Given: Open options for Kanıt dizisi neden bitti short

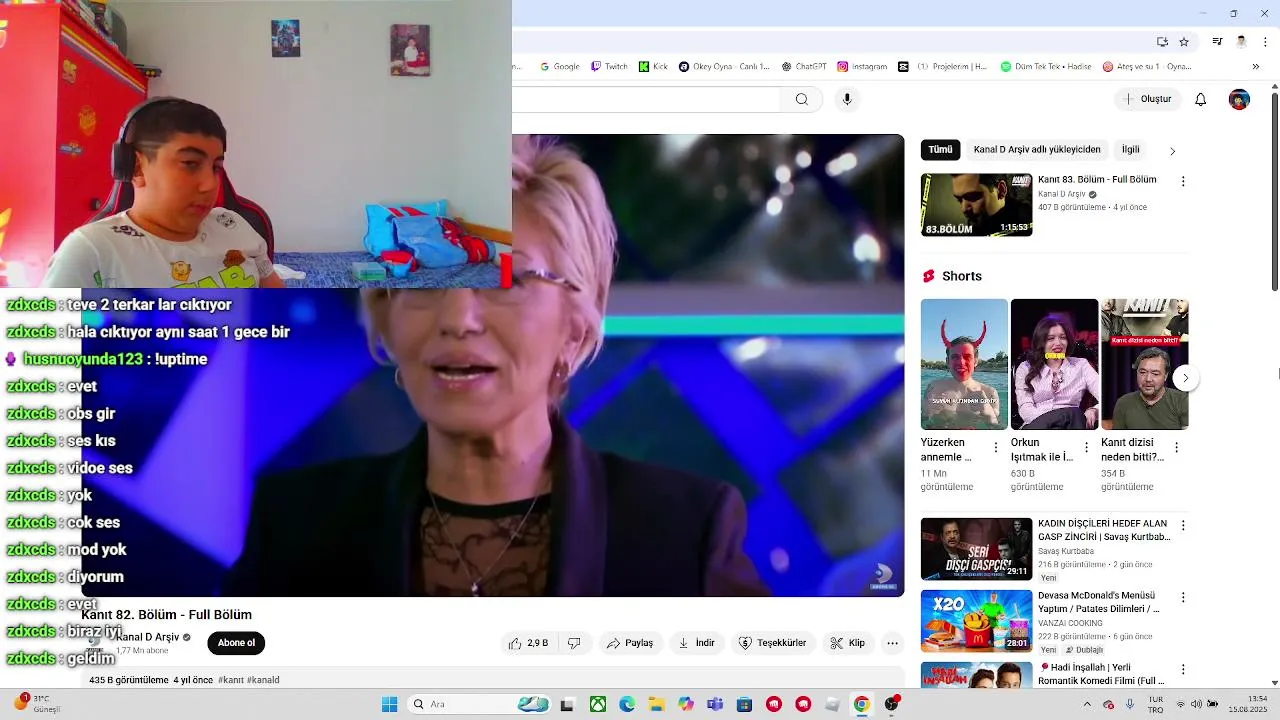Looking at the screenshot, I should click(1176, 448).
